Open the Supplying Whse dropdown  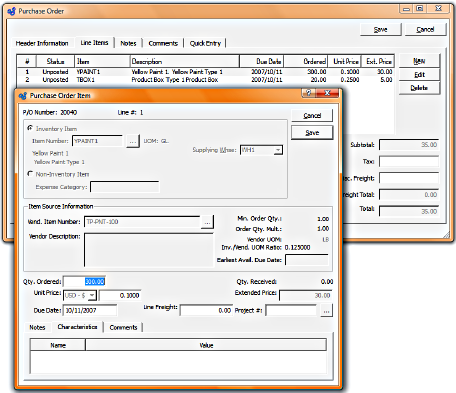coord(278,150)
